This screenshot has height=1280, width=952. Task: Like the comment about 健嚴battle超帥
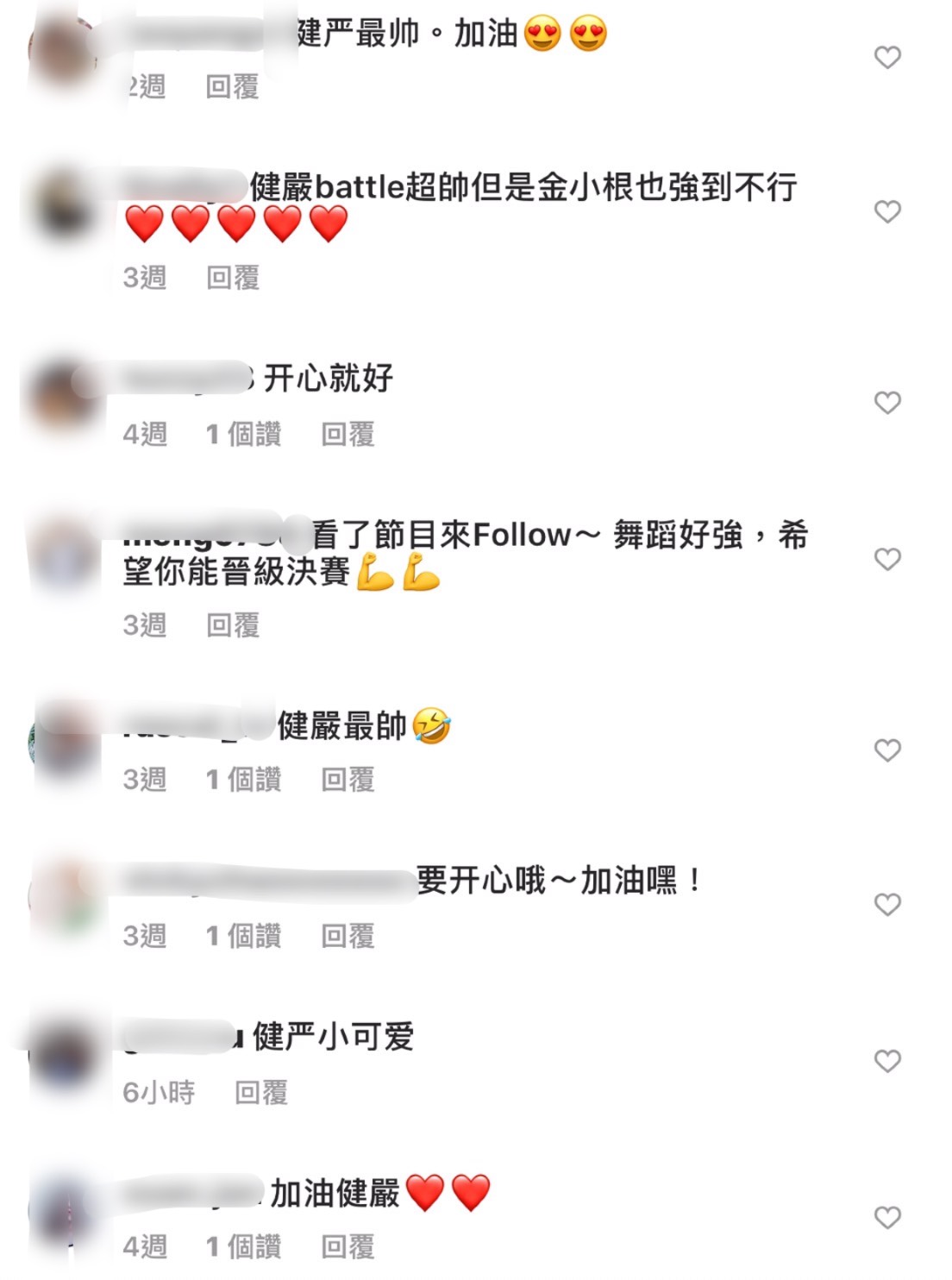point(887,212)
